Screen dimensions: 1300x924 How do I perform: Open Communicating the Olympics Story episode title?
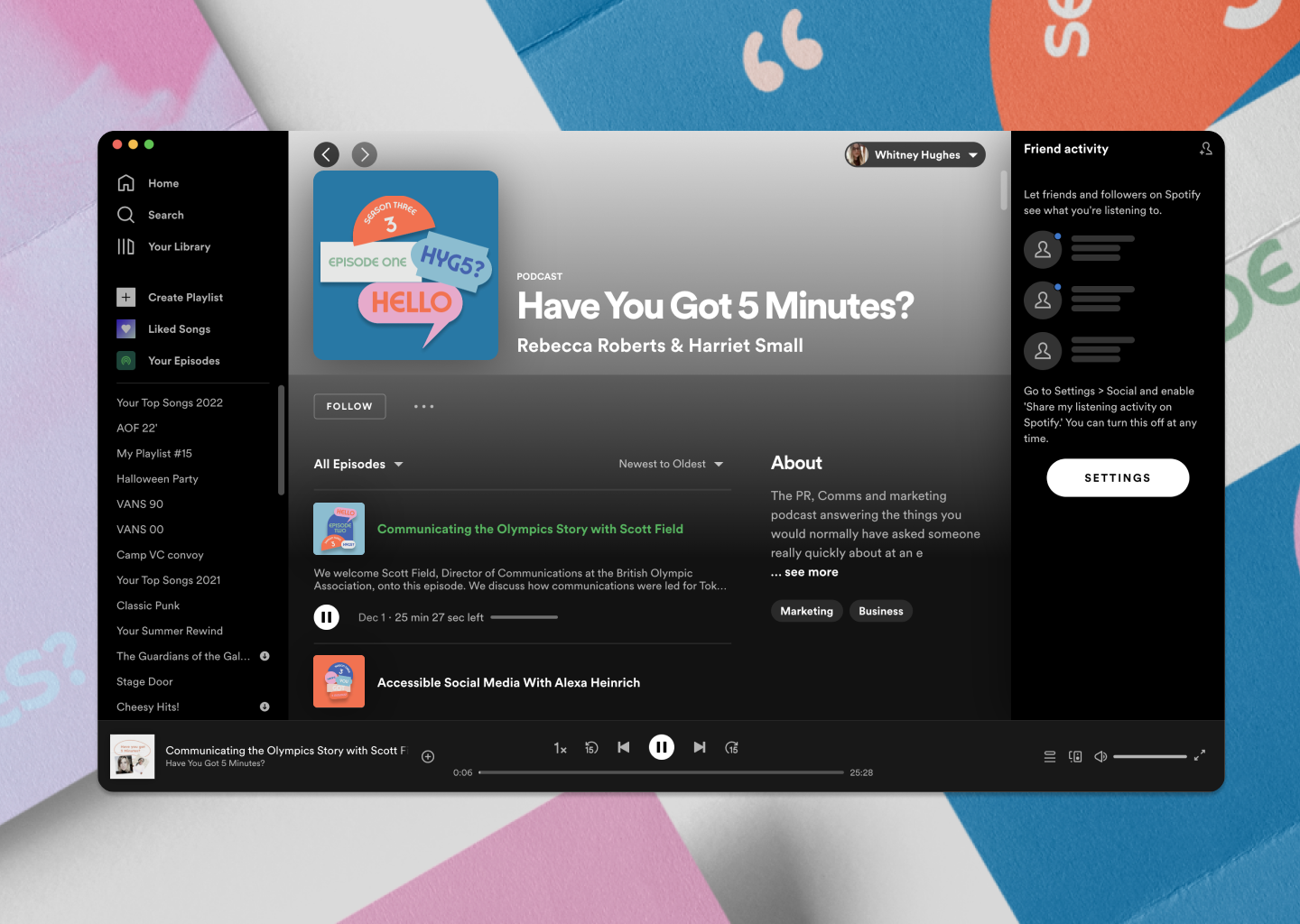[530, 529]
